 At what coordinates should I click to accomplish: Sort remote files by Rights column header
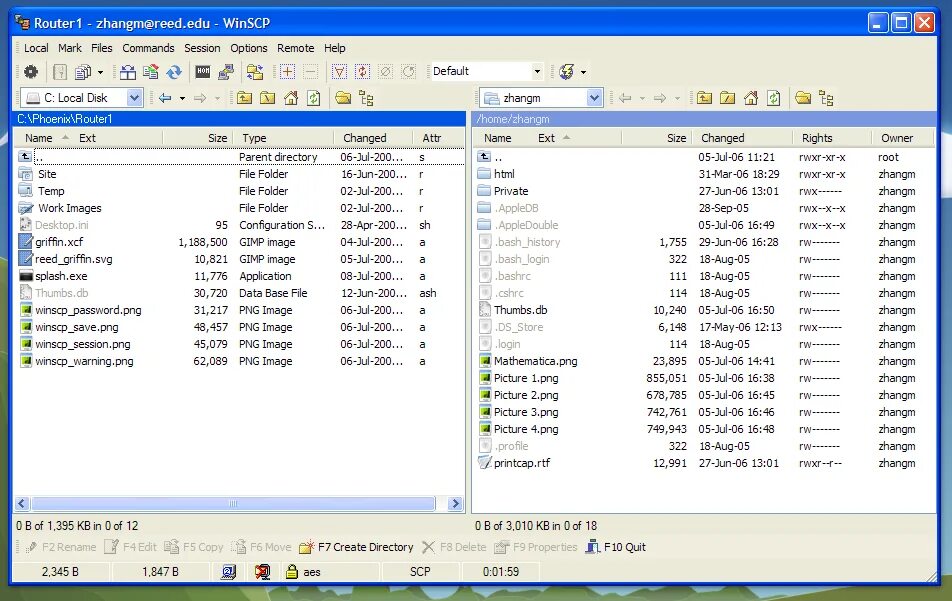832,138
